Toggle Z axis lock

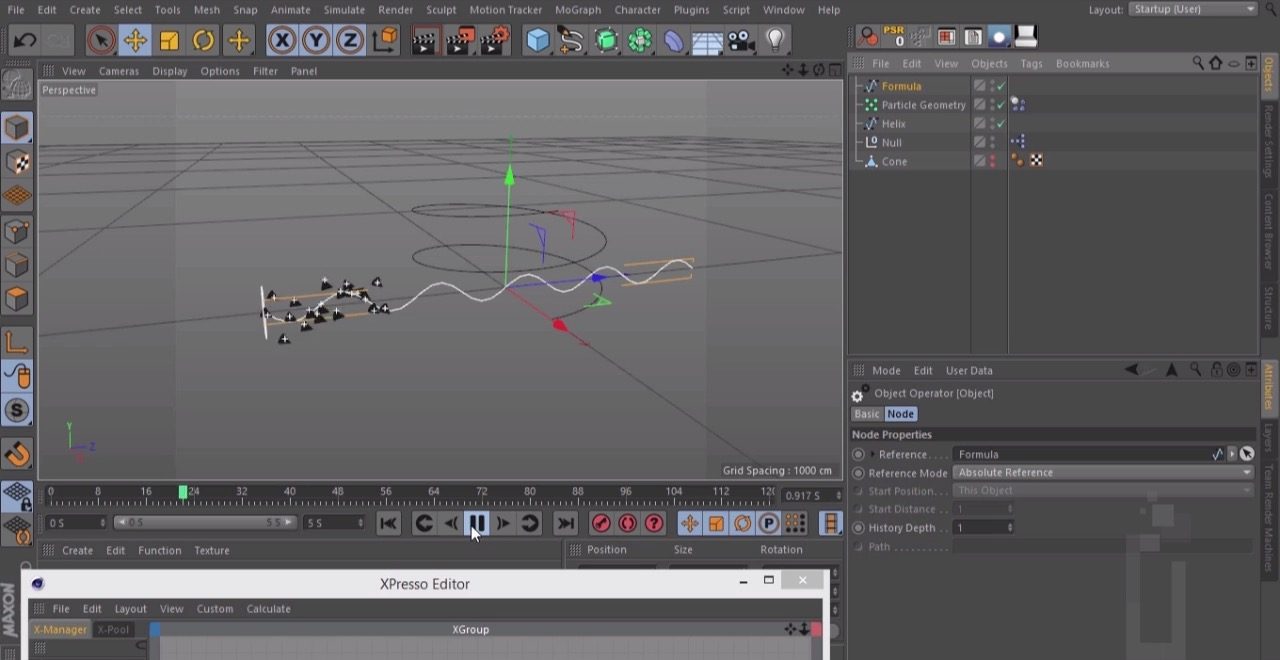(x=349, y=41)
